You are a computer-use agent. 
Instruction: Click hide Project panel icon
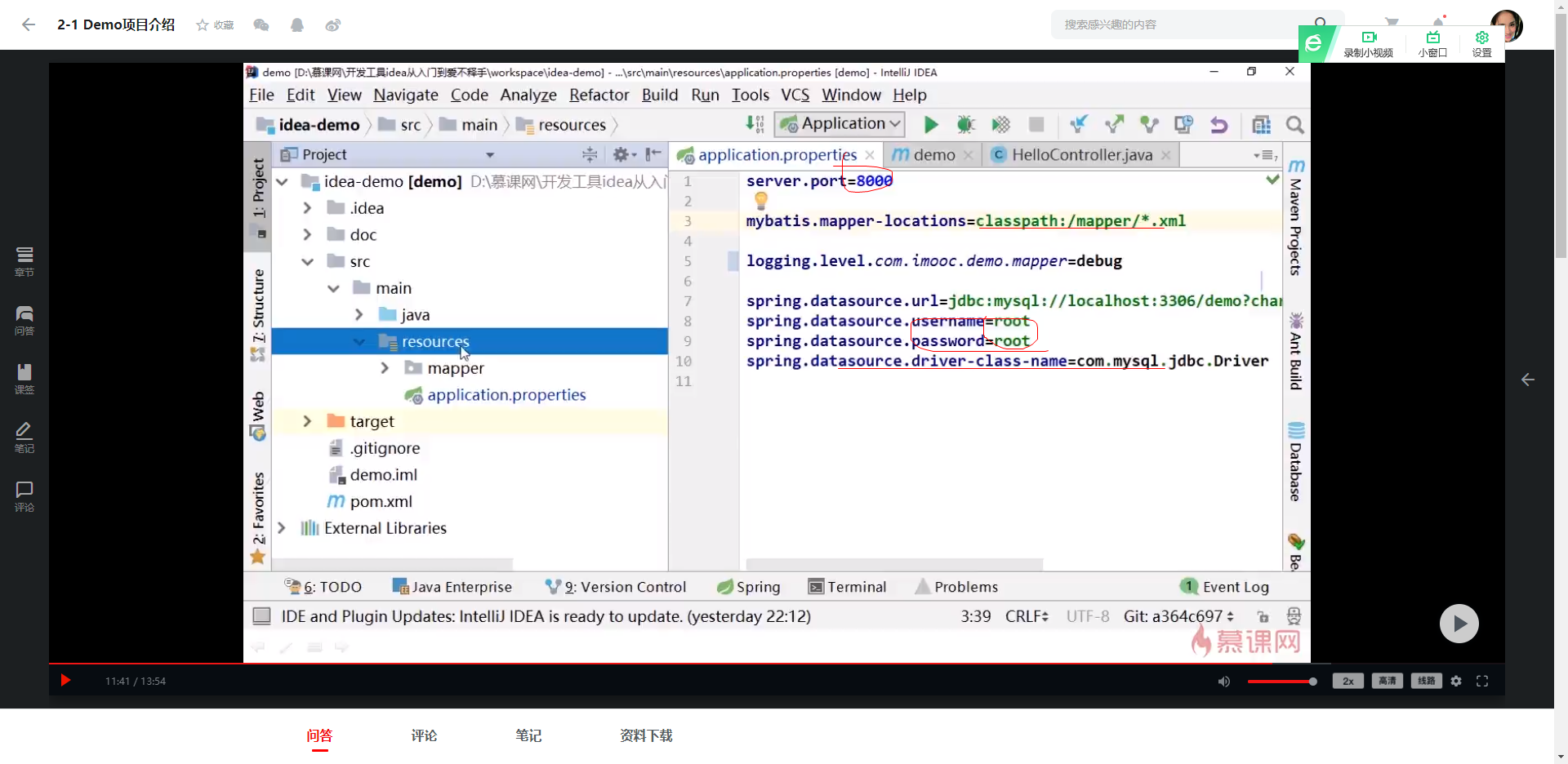(x=653, y=154)
